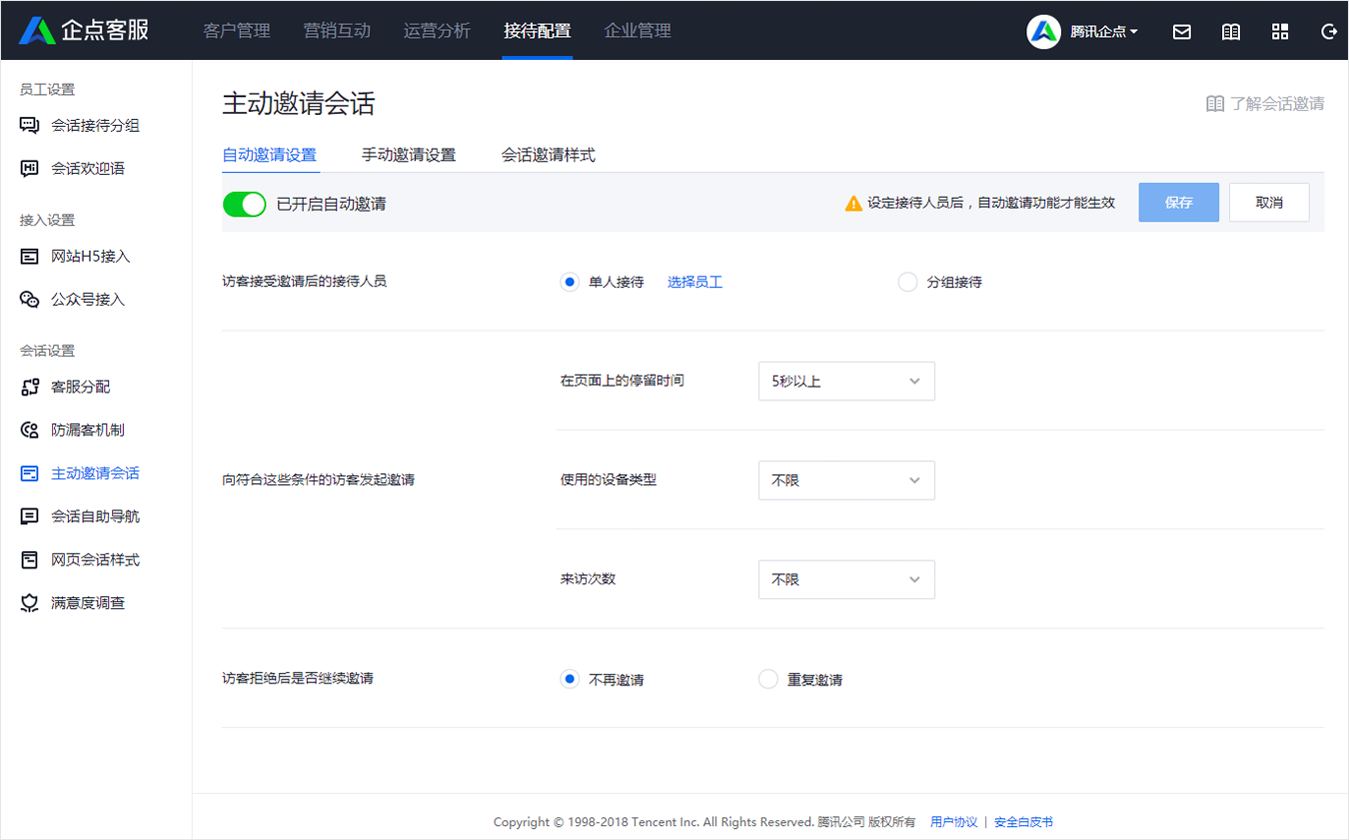
Task: Click the blue 保存 button
Action: click(x=1178, y=202)
